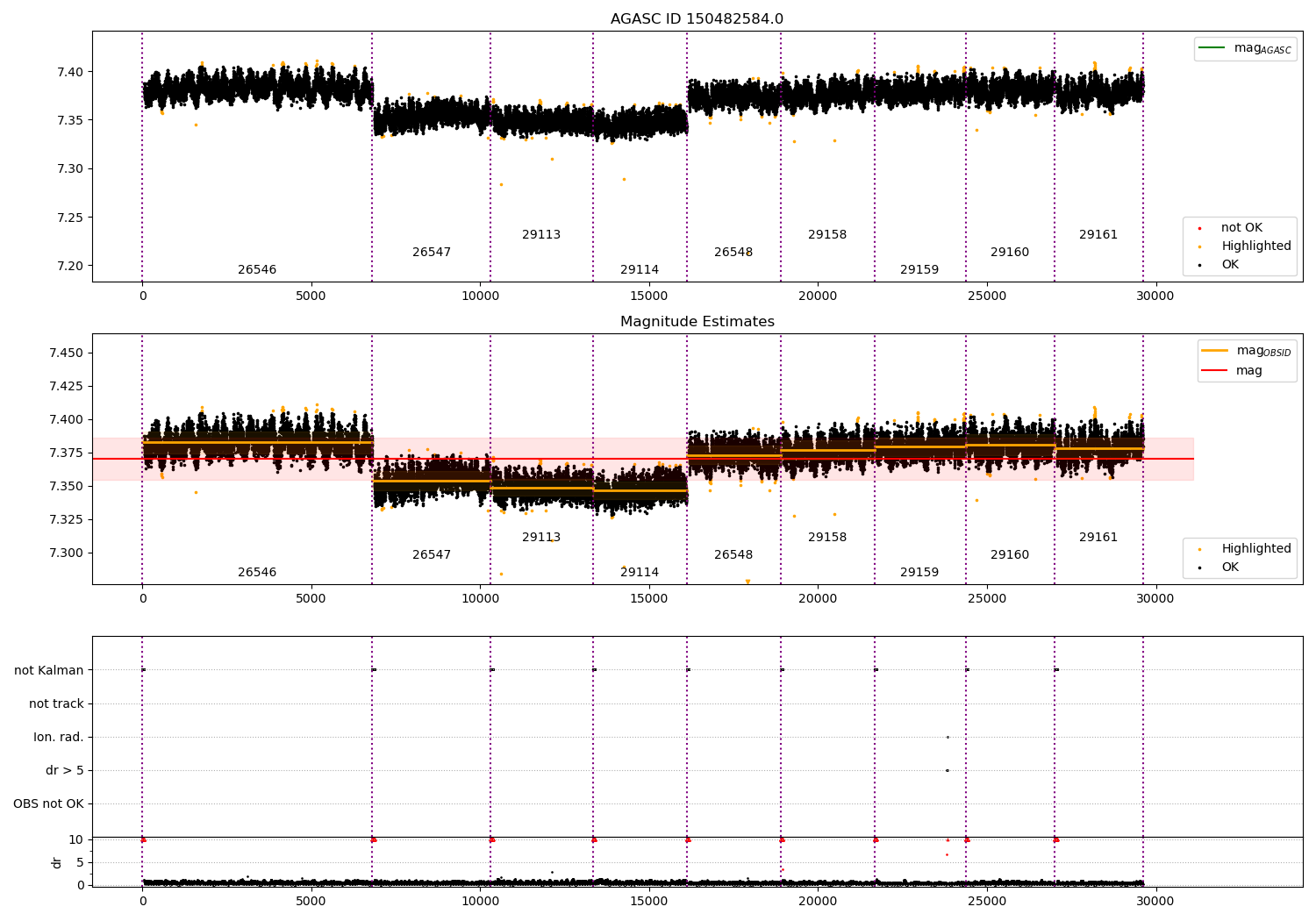This screenshot has width=1316, height=921.
Task: Click the 'not Kalman' axis label
Action: 49,671
